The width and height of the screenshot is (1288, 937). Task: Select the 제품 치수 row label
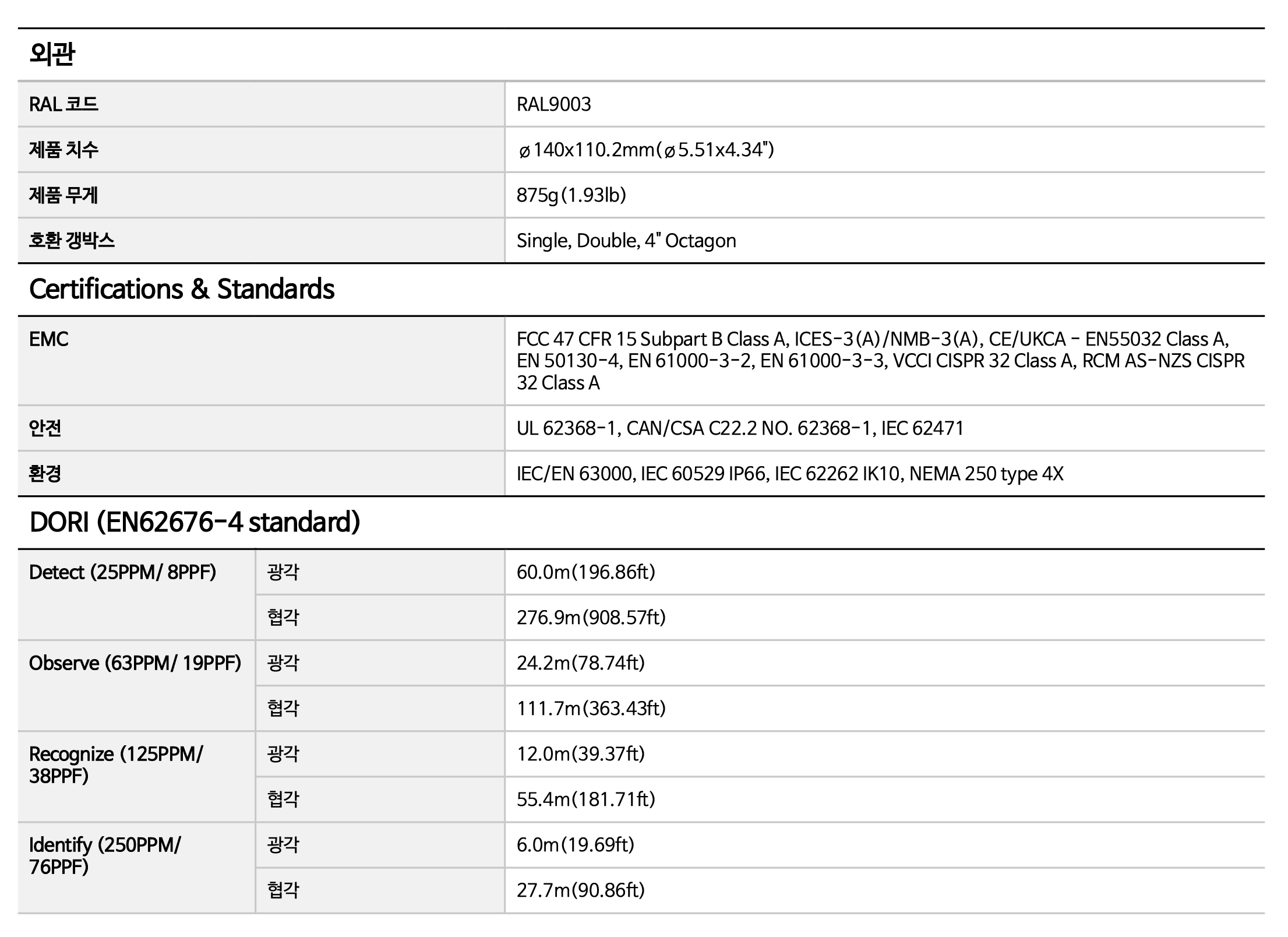(63, 150)
